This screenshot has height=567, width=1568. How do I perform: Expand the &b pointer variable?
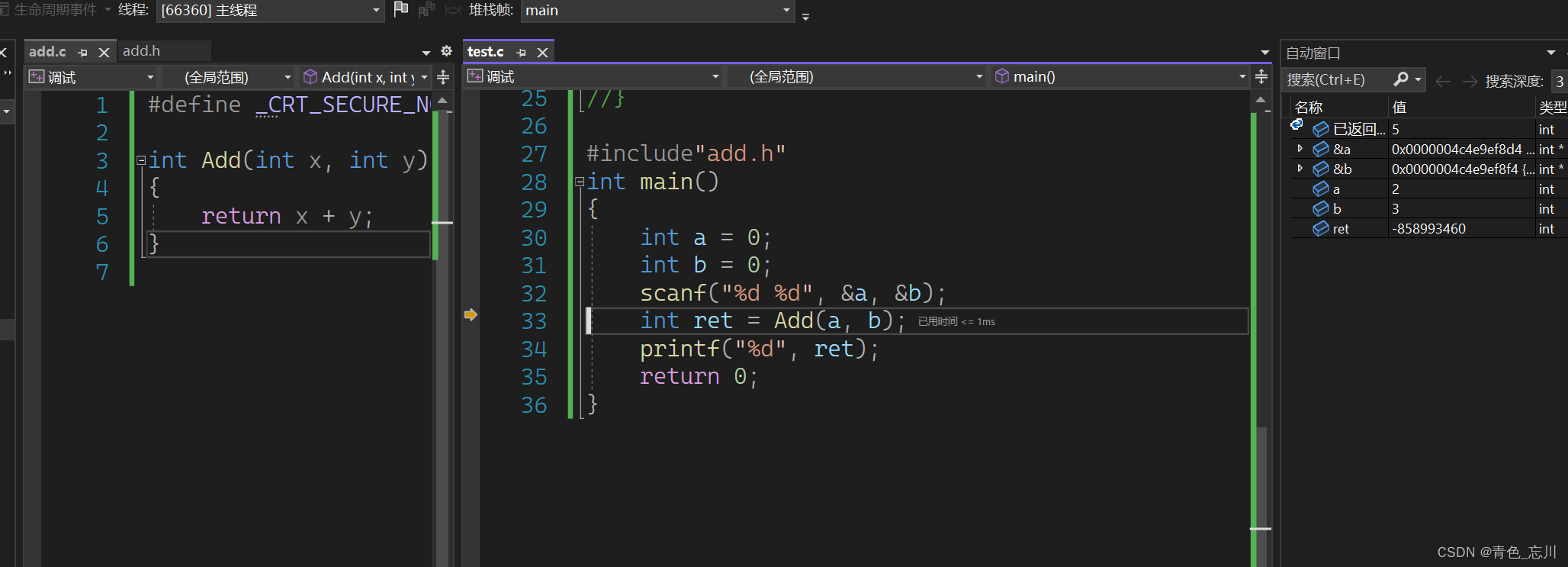[1300, 169]
